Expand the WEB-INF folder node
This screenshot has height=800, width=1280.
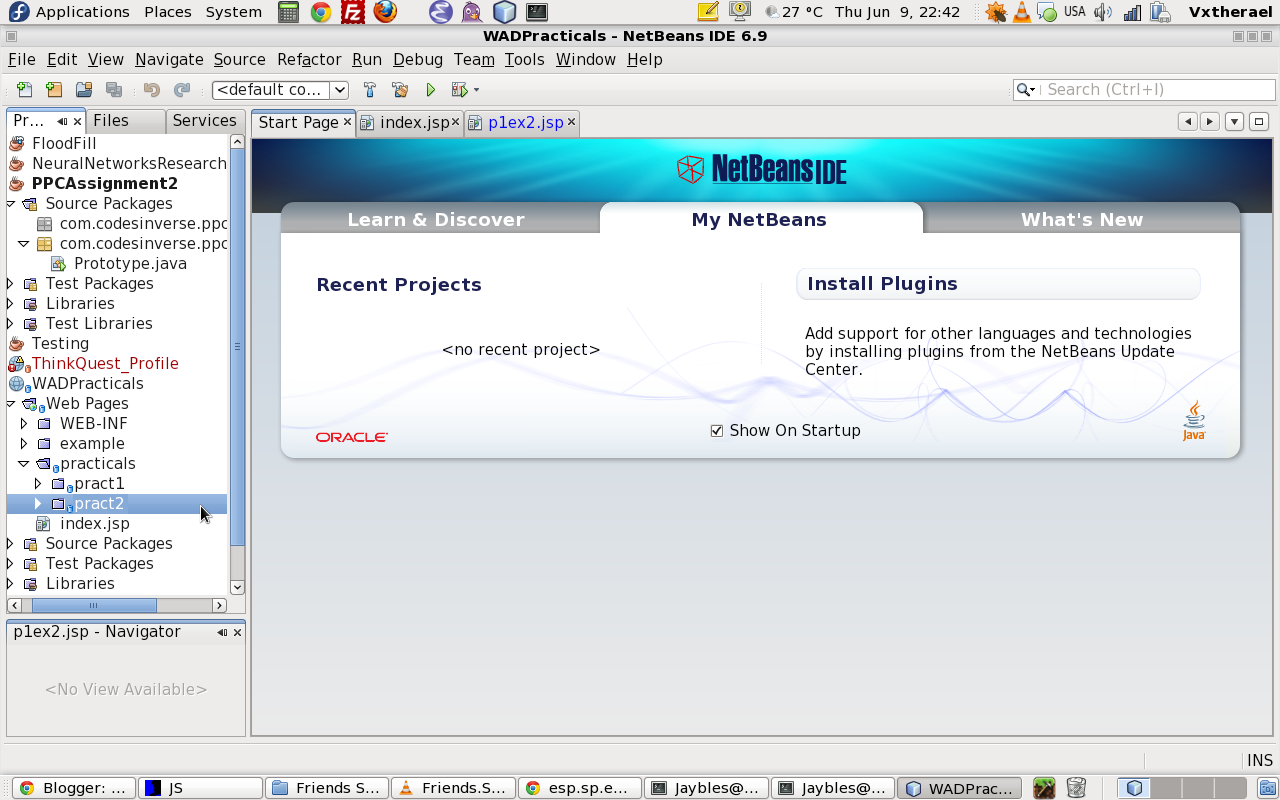(25, 423)
